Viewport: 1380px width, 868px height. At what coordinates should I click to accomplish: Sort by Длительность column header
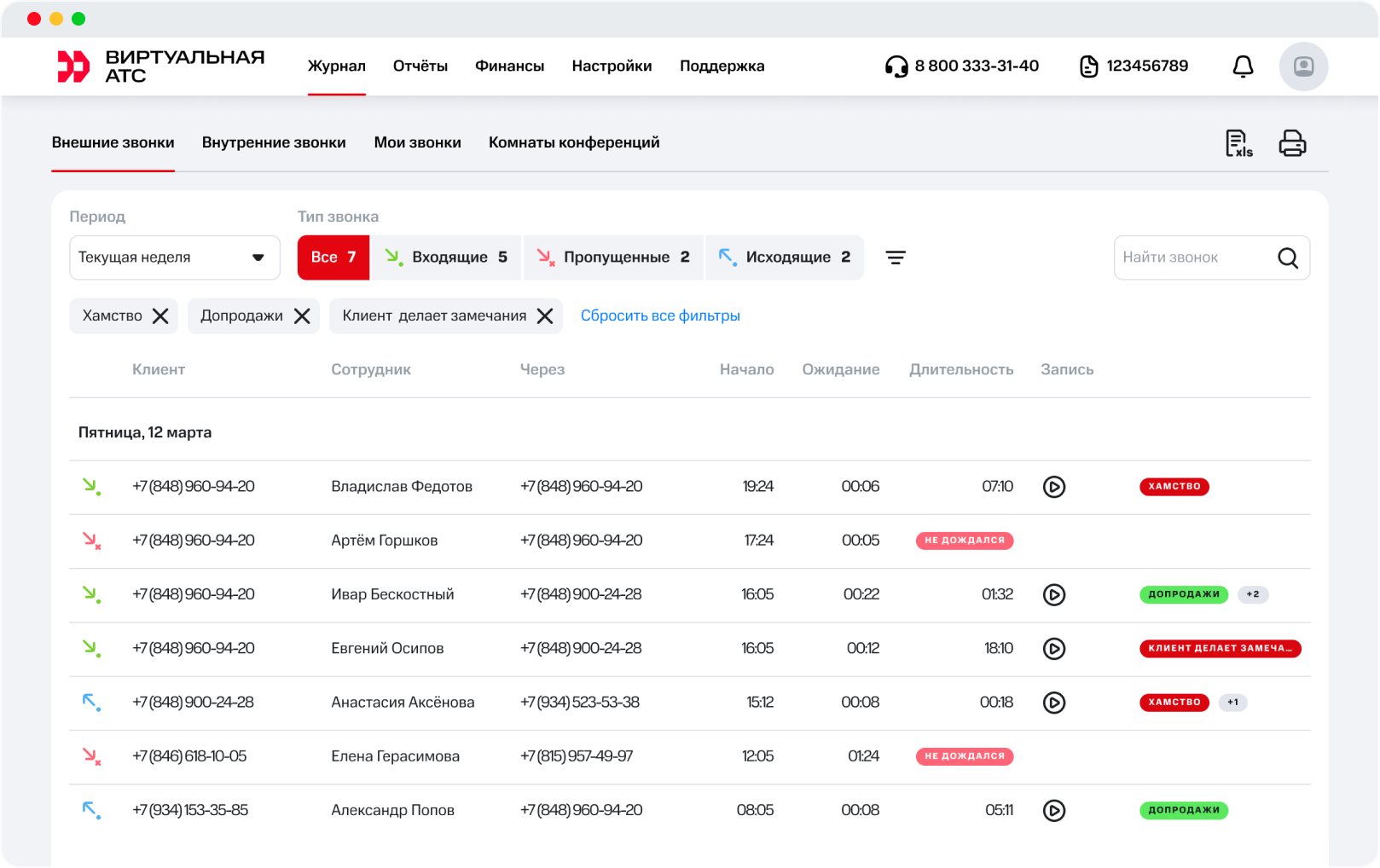(961, 370)
